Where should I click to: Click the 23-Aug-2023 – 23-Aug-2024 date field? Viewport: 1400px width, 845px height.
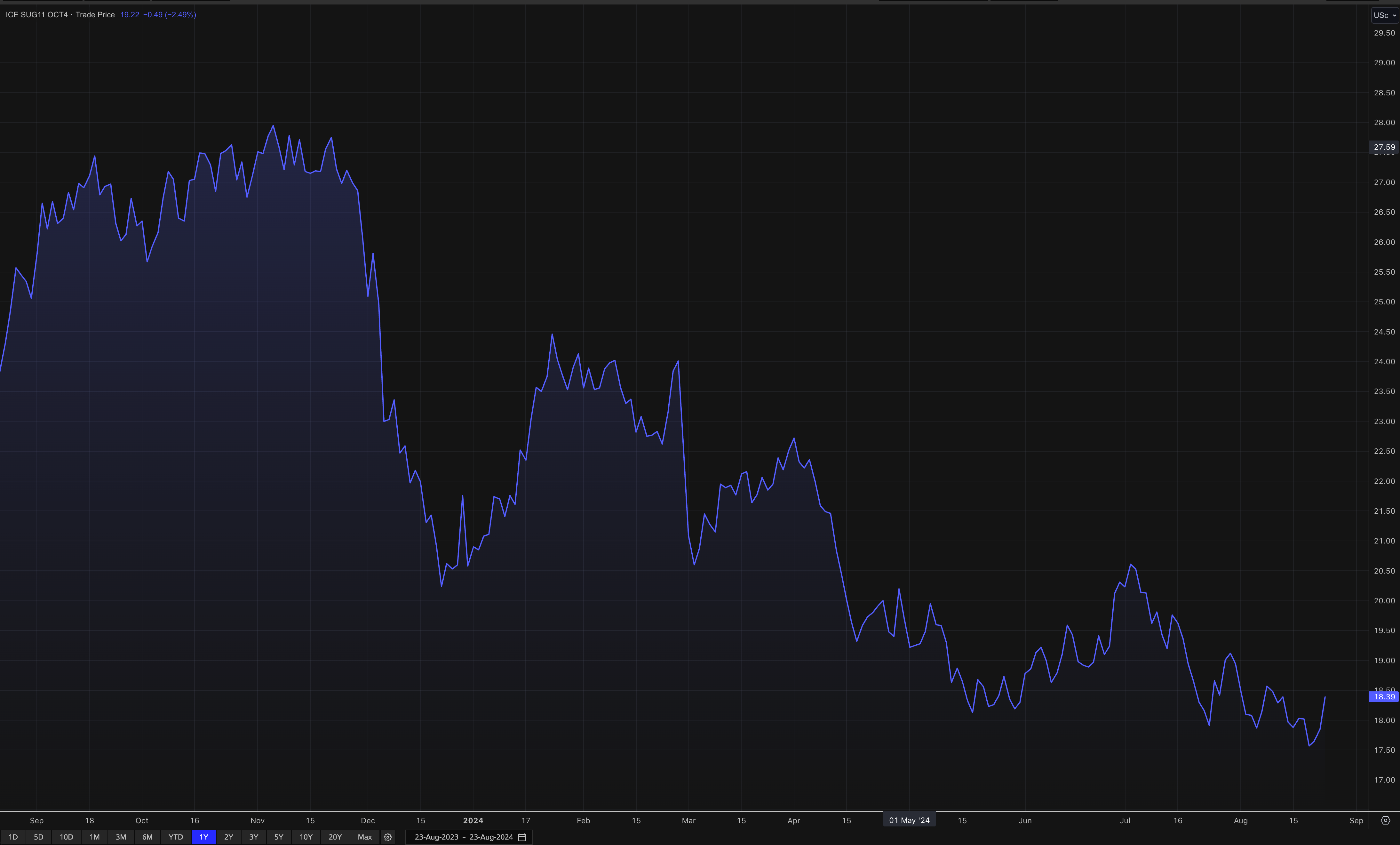(x=469, y=837)
